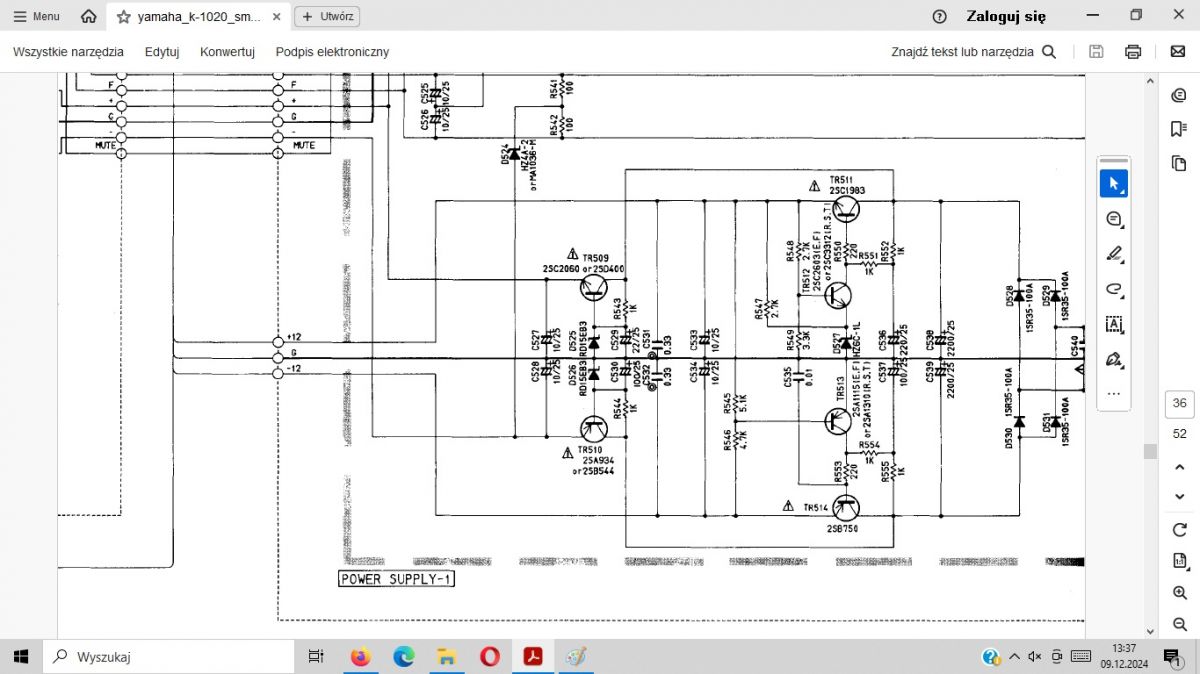This screenshot has width=1200, height=674.
Task: Select the fill and sign pen tool
Action: click(x=1114, y=359)
